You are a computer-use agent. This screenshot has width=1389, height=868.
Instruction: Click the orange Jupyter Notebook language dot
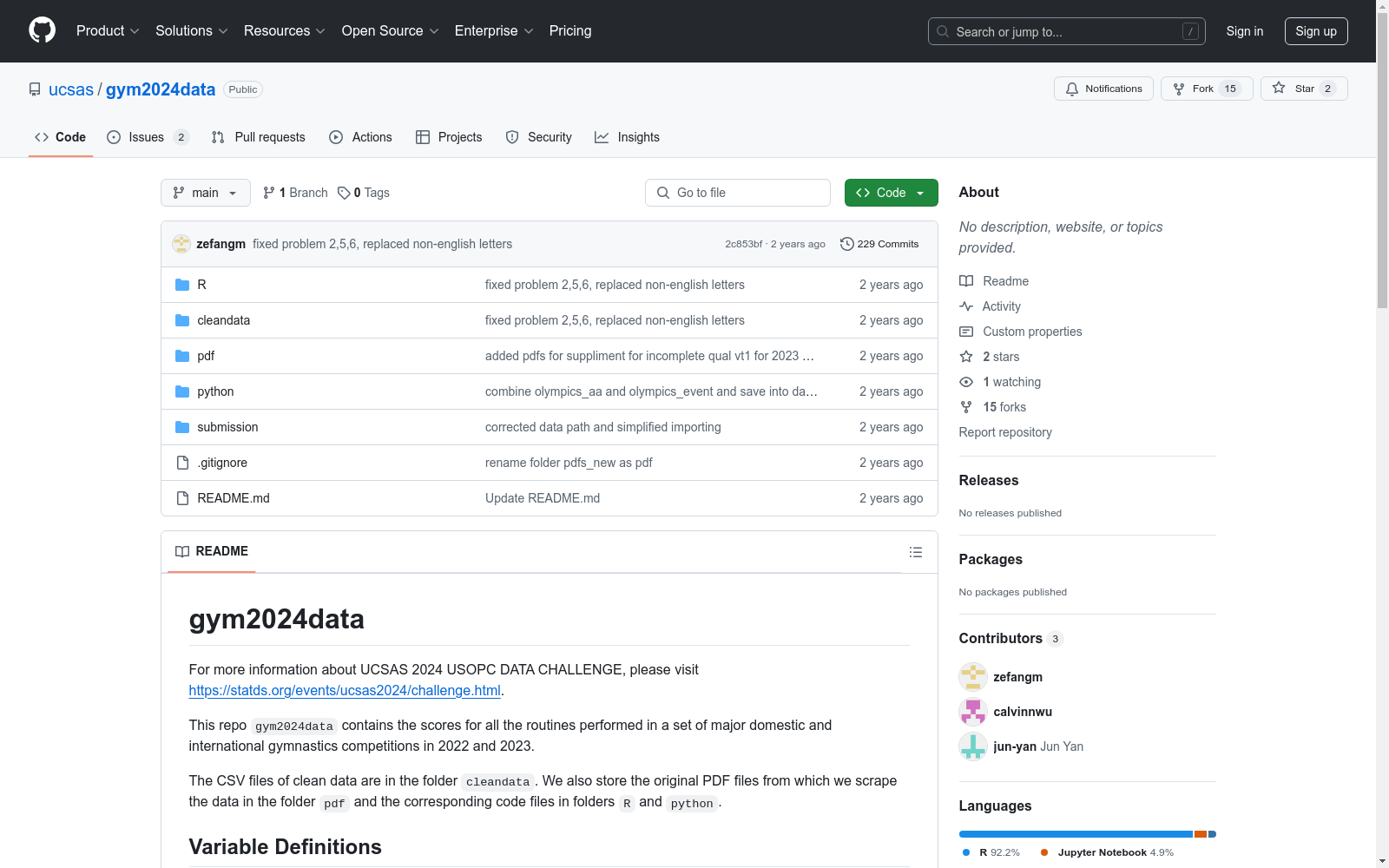[x=1044, y=852]
